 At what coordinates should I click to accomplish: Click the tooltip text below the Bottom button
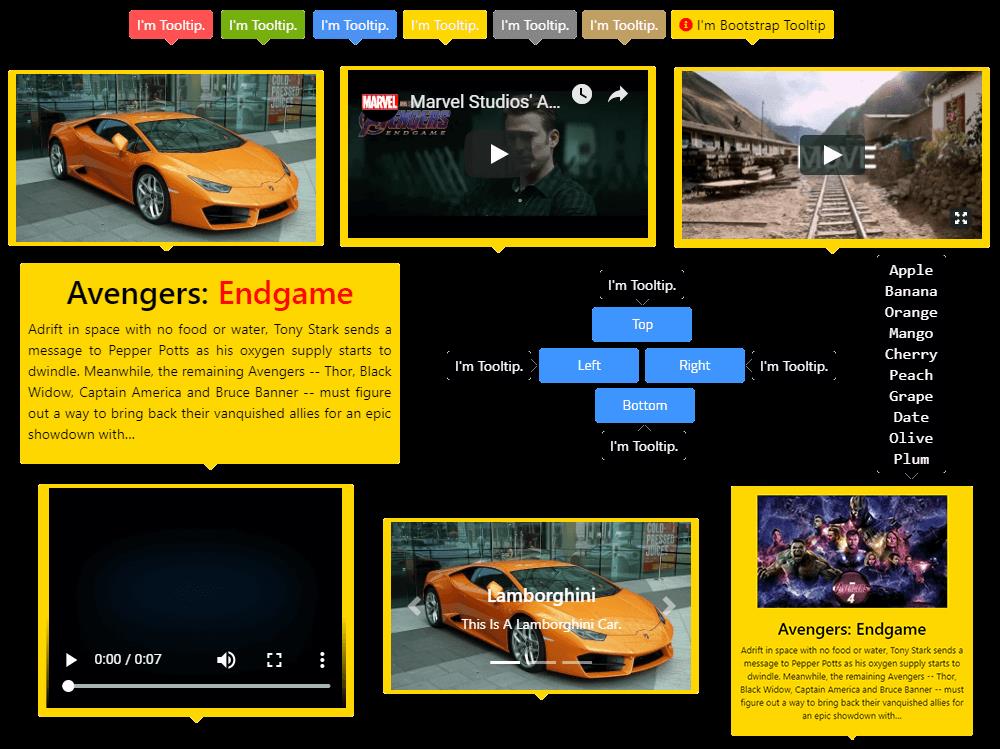point(644,446)
